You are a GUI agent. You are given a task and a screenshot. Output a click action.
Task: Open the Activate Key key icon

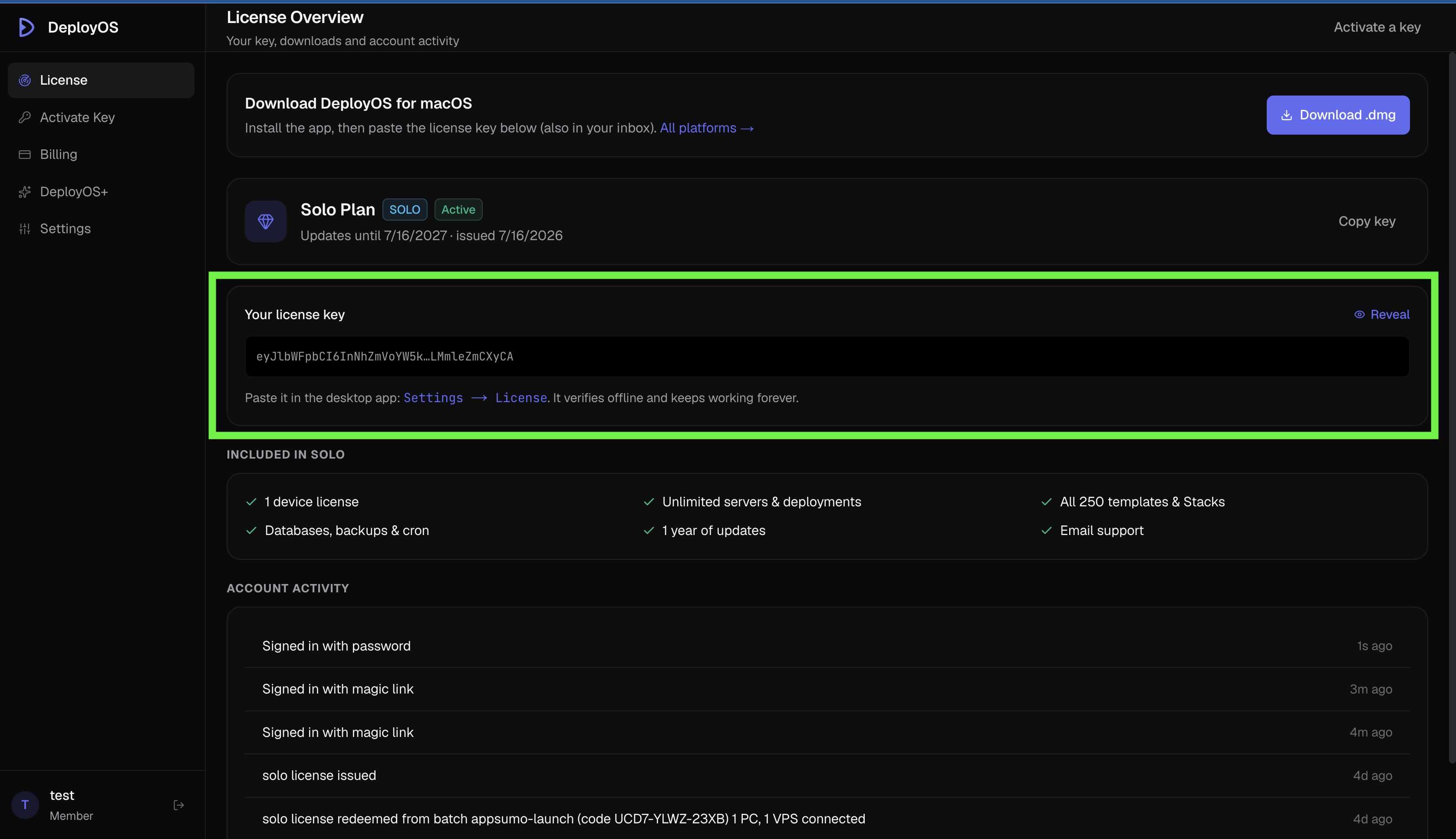[25, 118]
